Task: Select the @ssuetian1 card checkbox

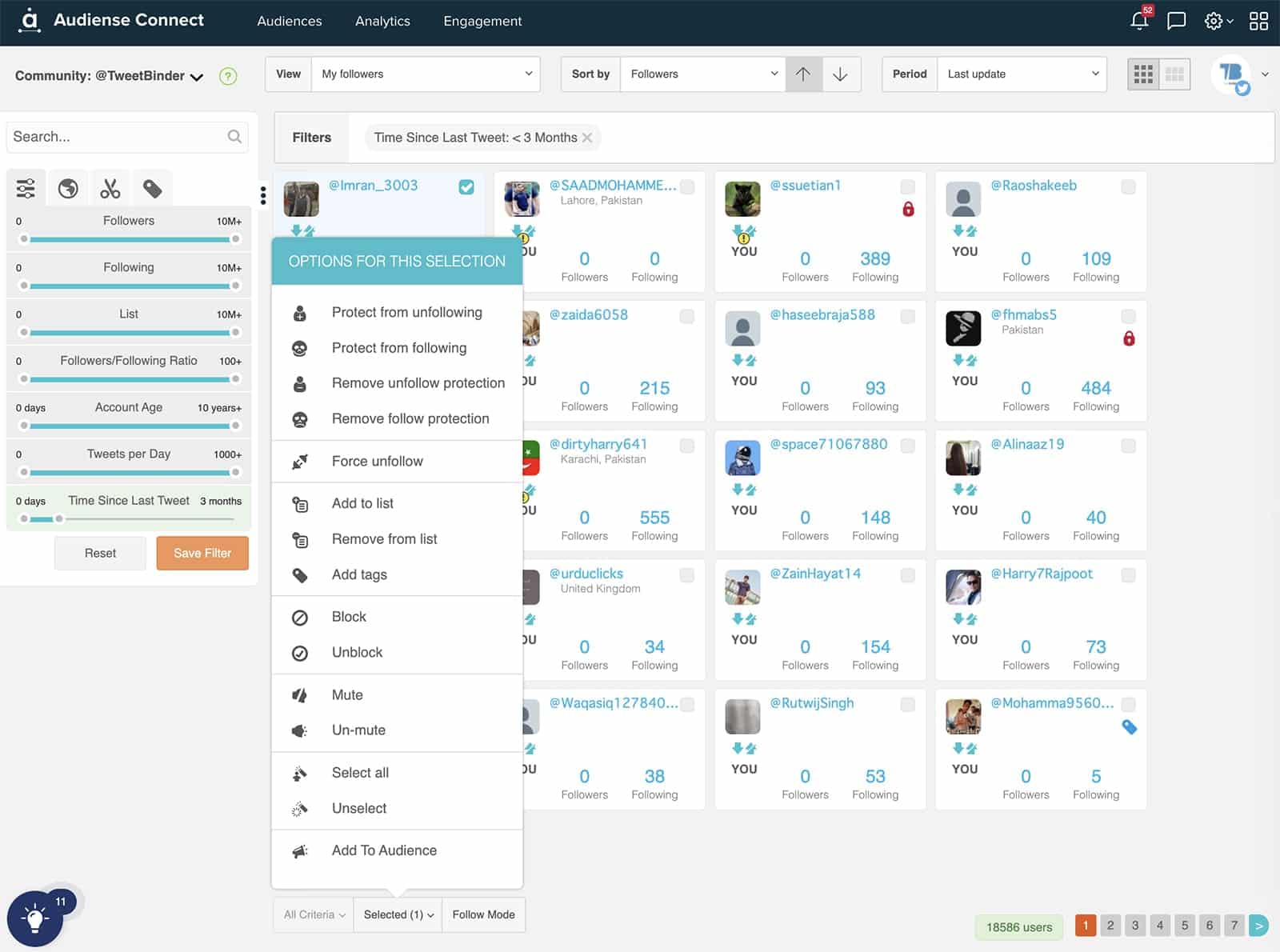Action: [908, 187]
